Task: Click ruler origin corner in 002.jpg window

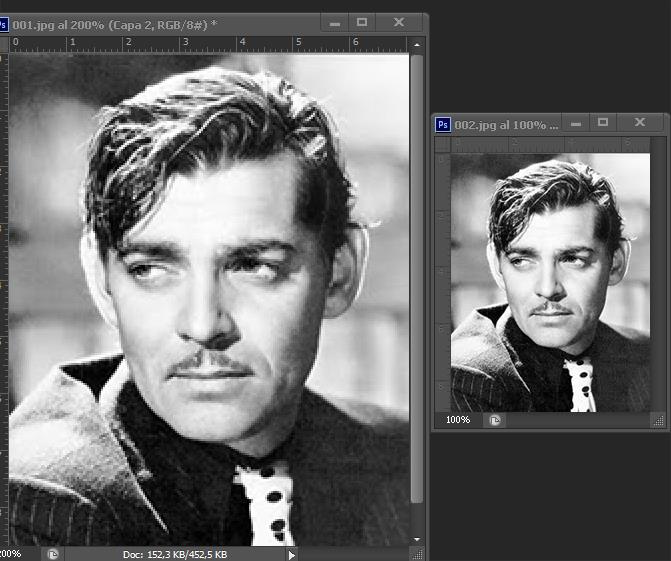Action: click(x=442, y=144)
